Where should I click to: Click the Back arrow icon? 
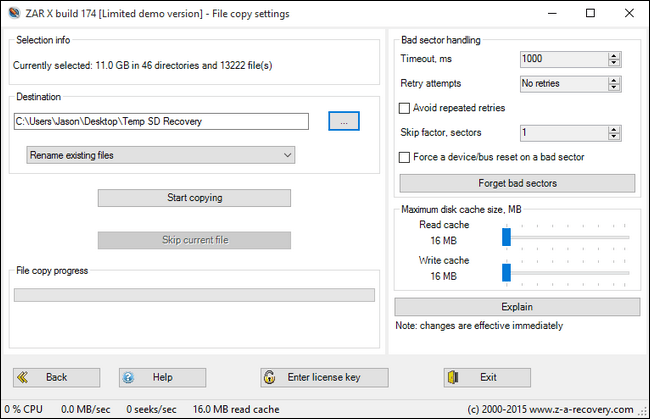pyautogui.click(x=26, y=377)
